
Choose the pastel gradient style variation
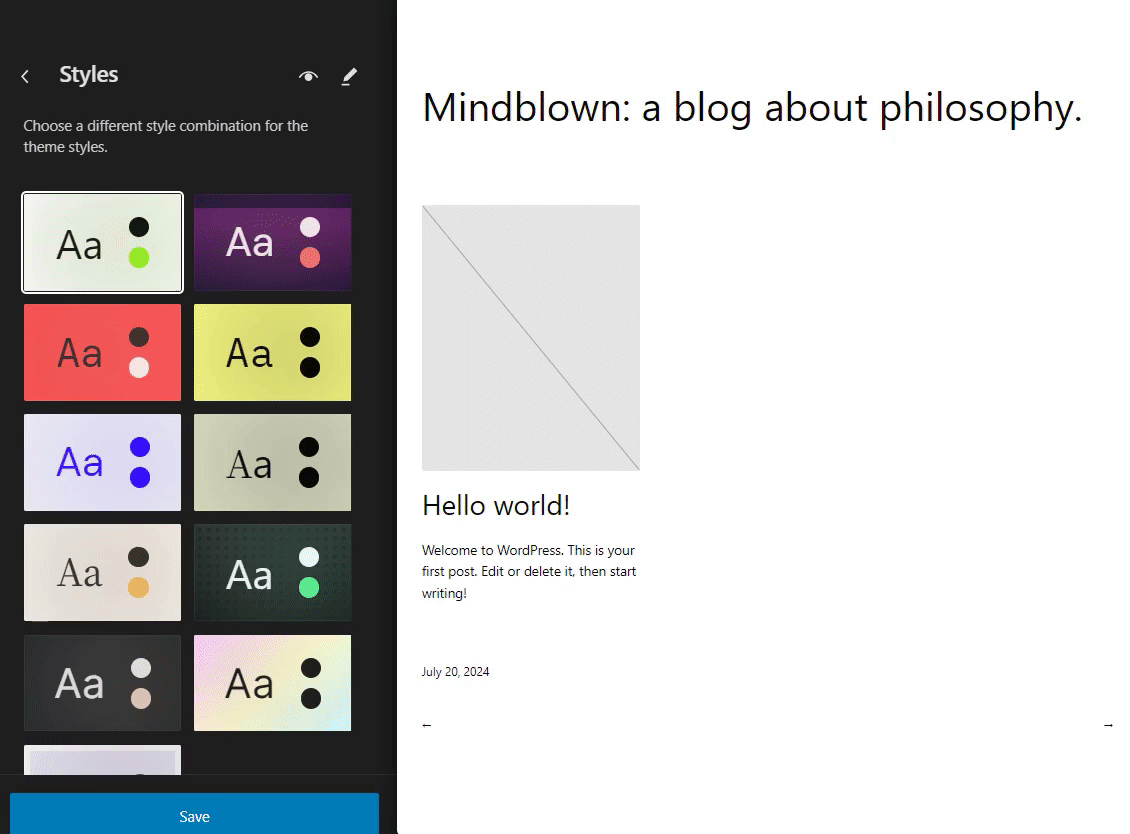point(272,683)
